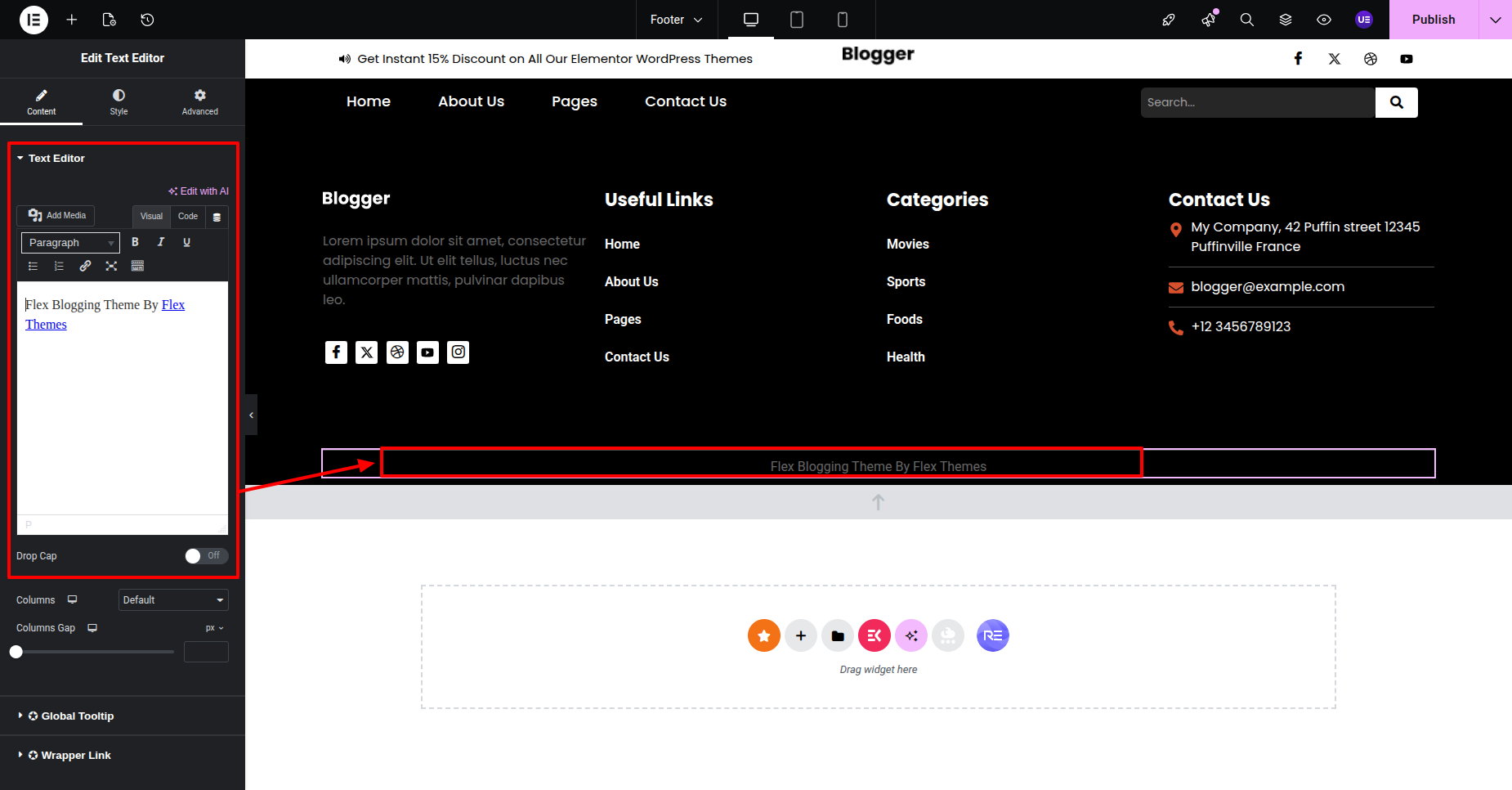Switch to the Advanced tab
Viewport: 1512px width, 790px height.
pos(199,101)
